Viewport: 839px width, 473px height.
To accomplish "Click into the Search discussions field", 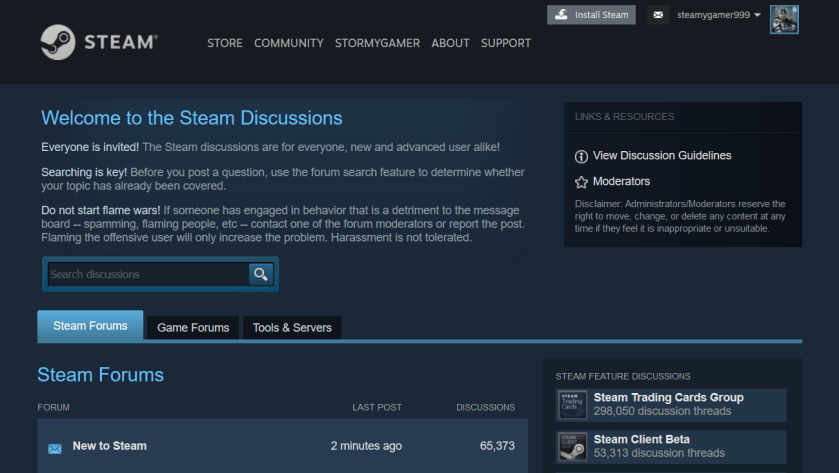I will [147, 274].
